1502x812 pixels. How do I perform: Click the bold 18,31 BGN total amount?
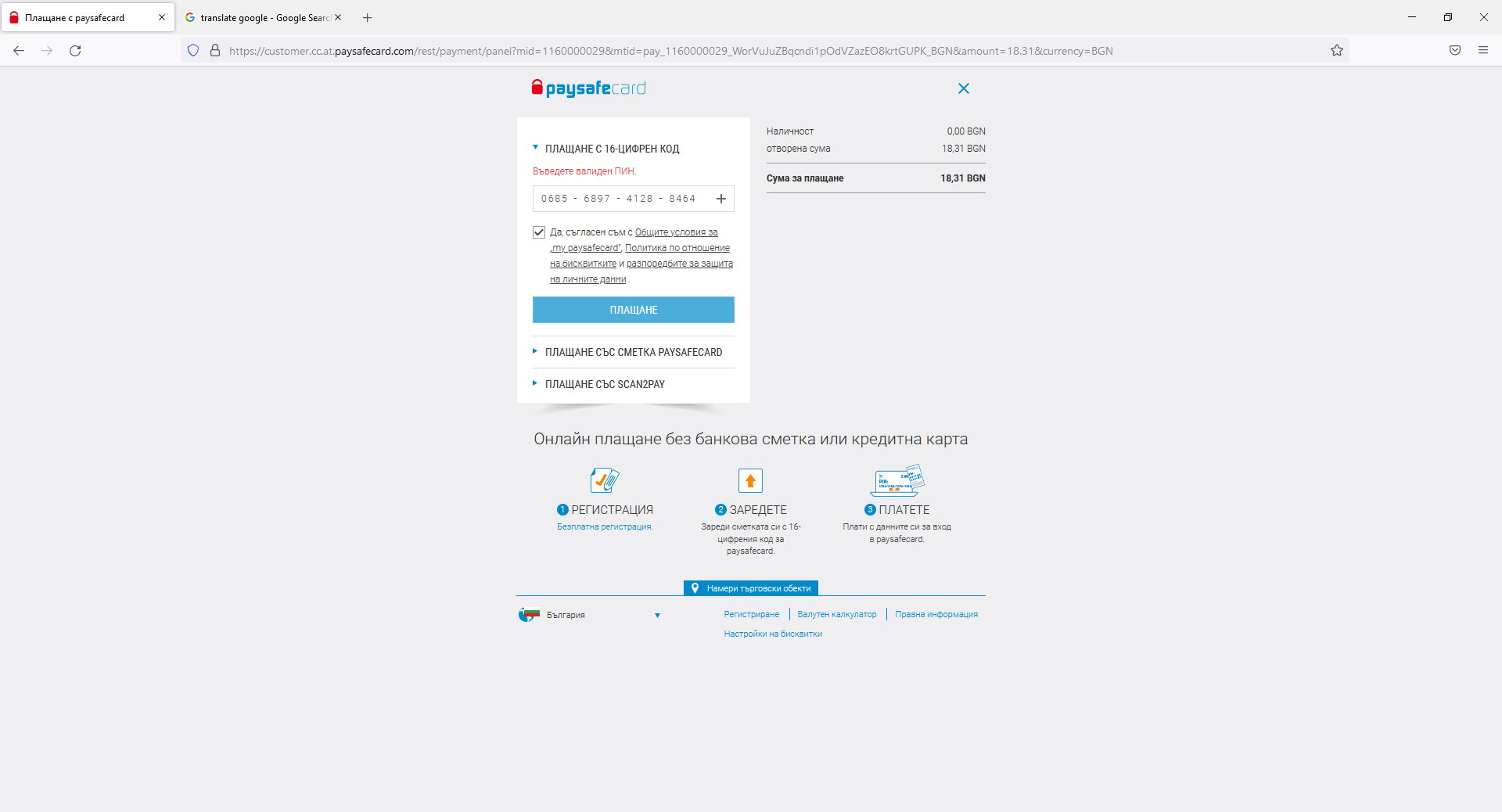coord(963,178)
